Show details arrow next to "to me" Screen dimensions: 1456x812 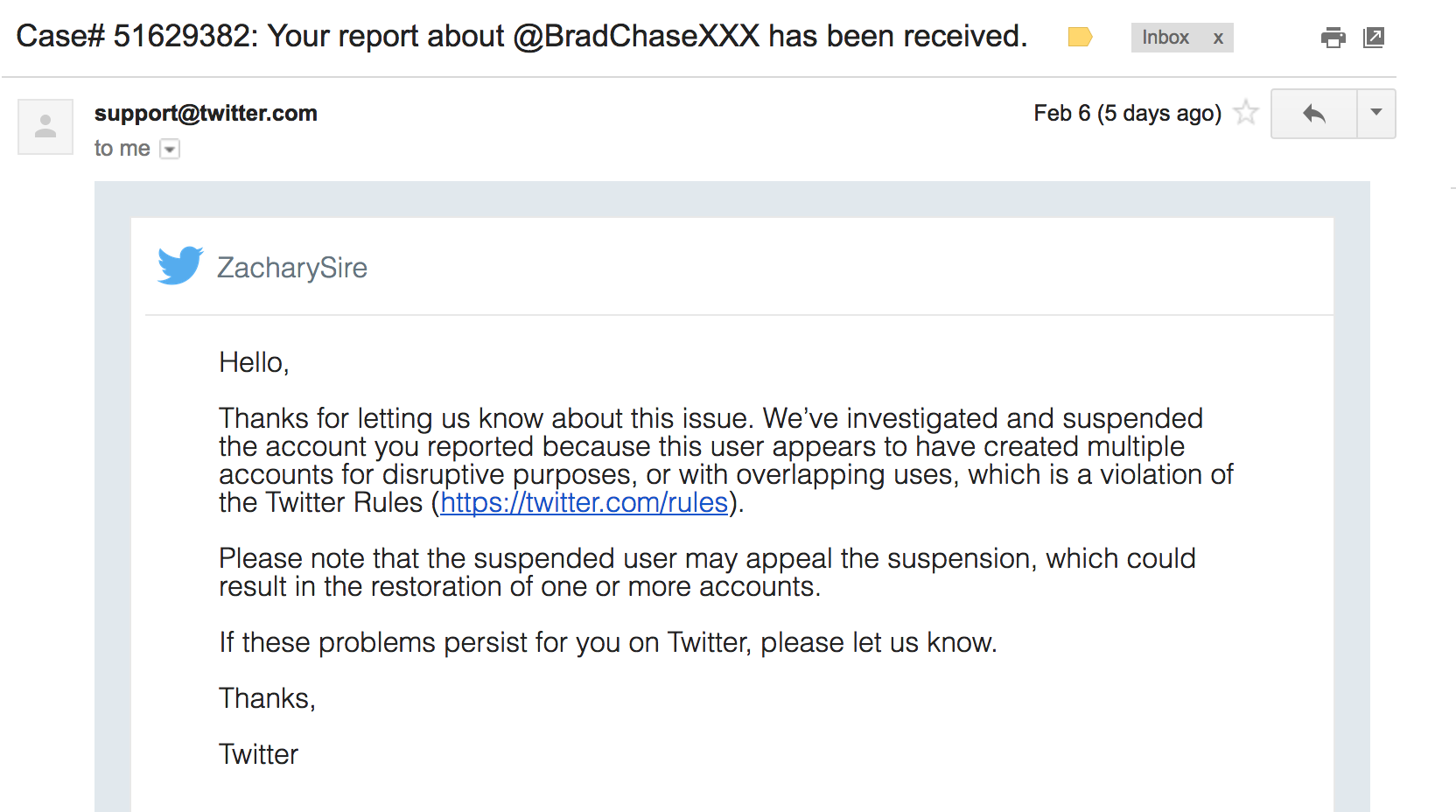pyautogui.click(x=171, y=150)
